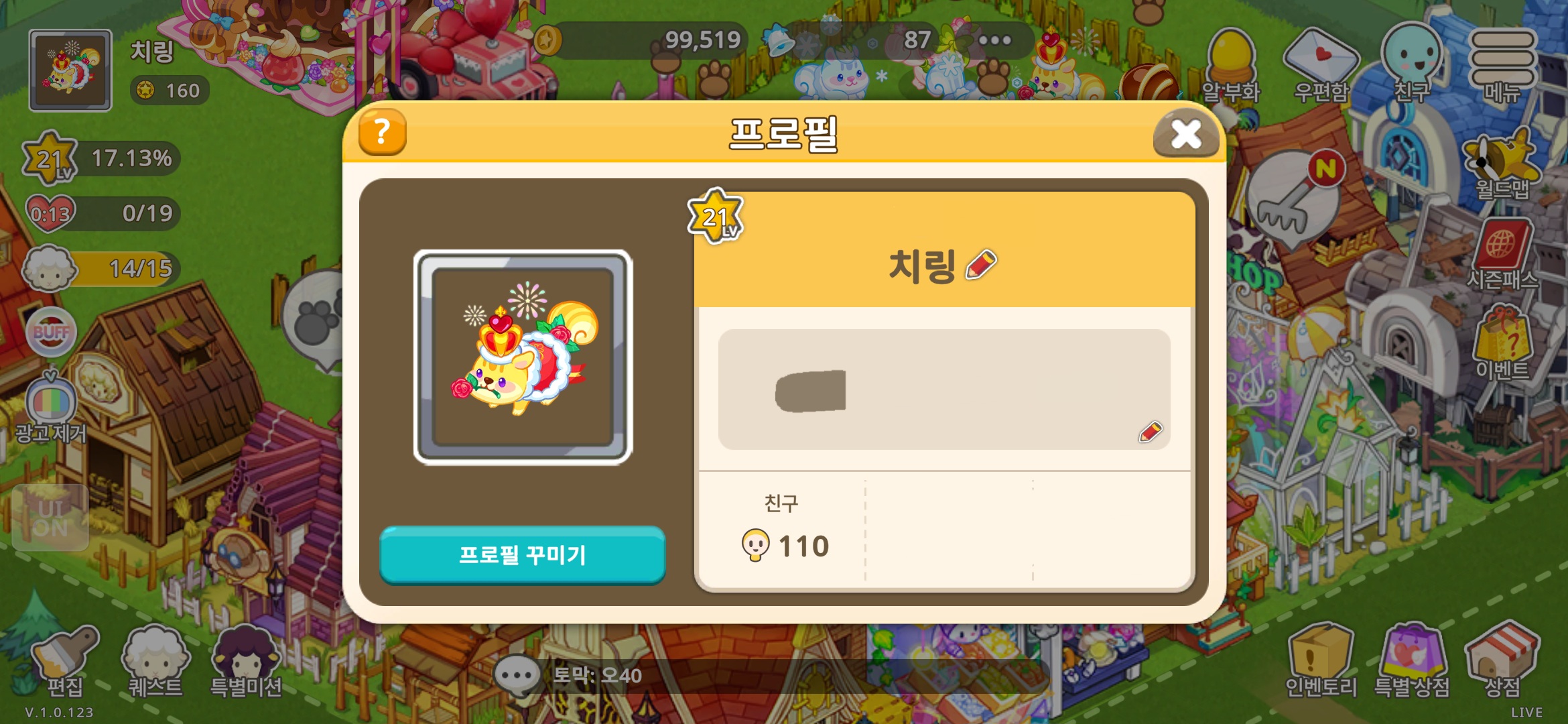Click the 프로필 꾸미기 button
This screenshot has width=1568, height=724.
523,554
